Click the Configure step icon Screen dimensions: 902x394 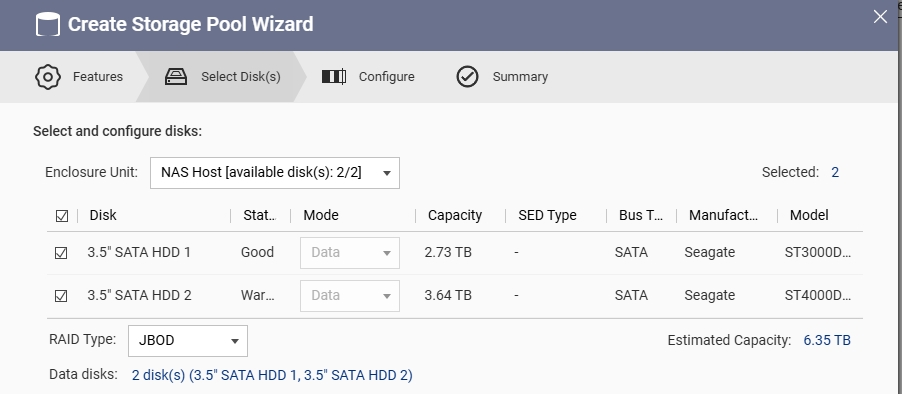tap(334, 76)
